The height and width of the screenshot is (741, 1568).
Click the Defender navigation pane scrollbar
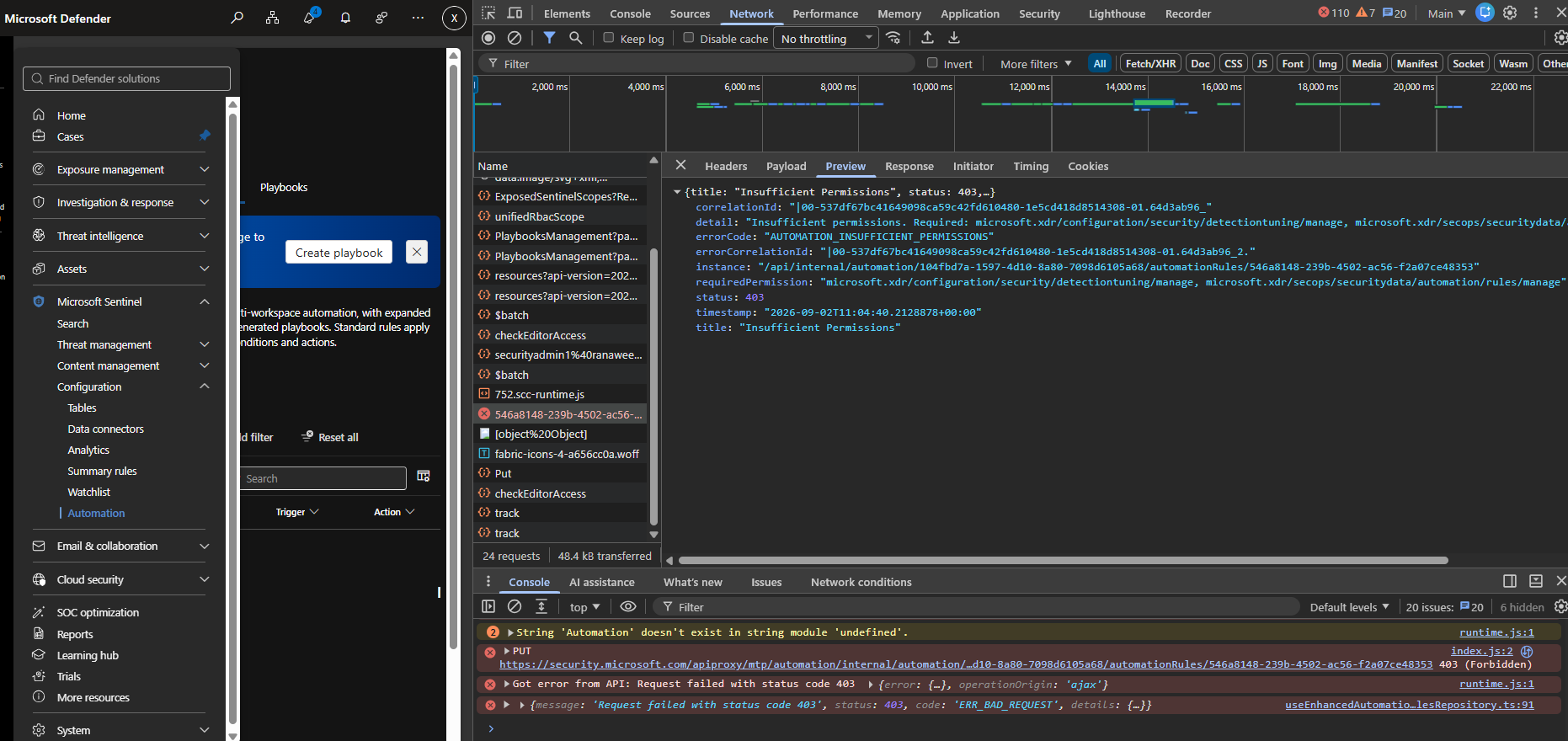(x=232, y=418)
